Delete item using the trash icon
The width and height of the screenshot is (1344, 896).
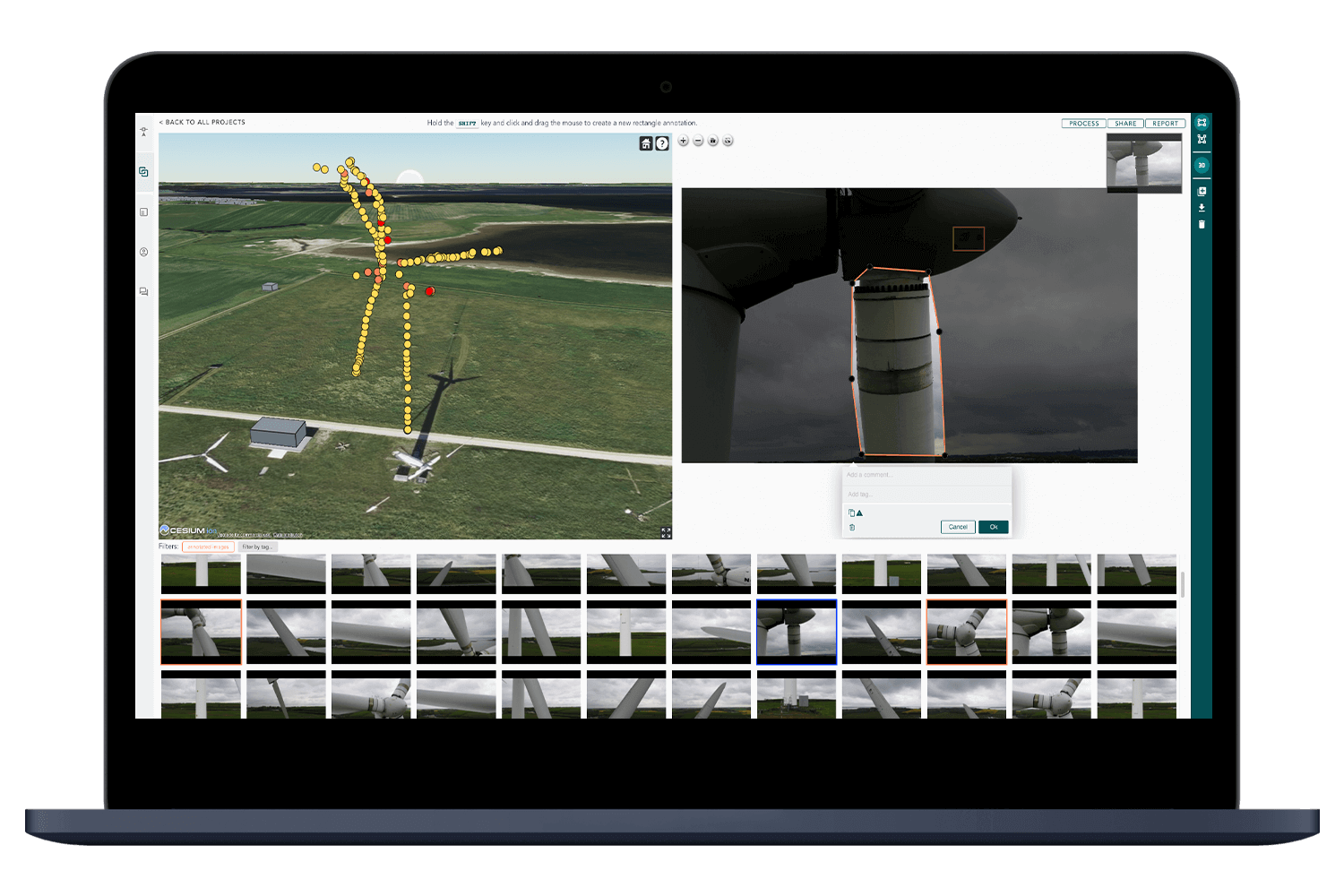1202,224
